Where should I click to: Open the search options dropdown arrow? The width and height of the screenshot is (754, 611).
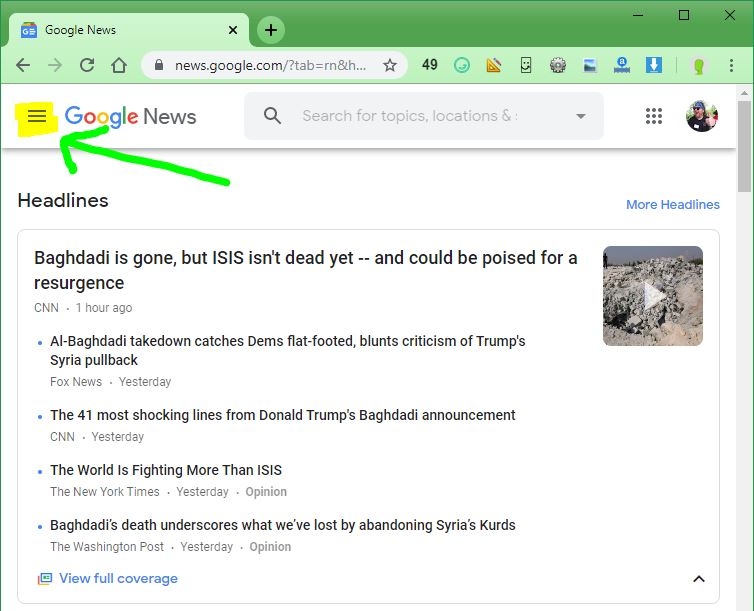[581, 116]
